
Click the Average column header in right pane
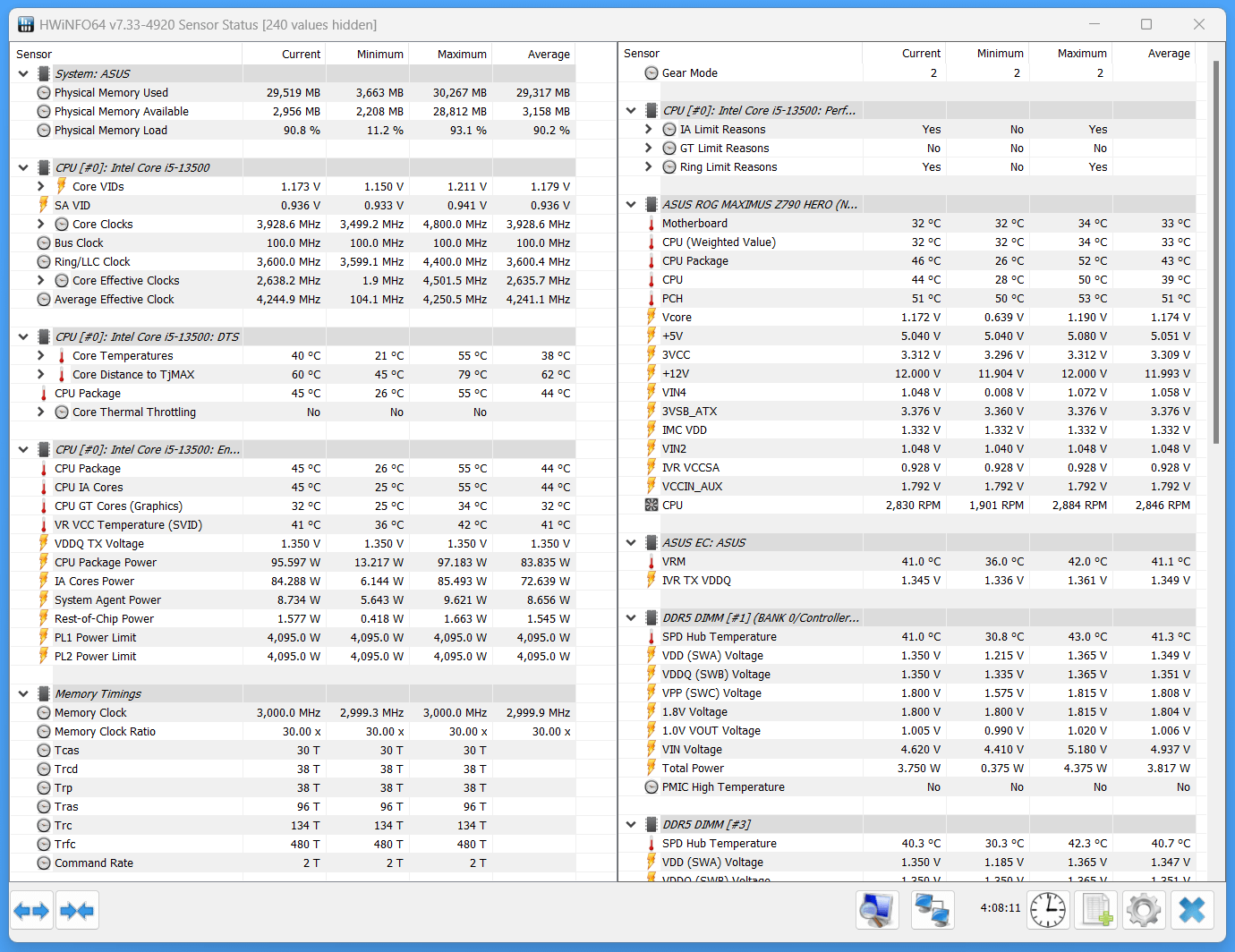1168,54
